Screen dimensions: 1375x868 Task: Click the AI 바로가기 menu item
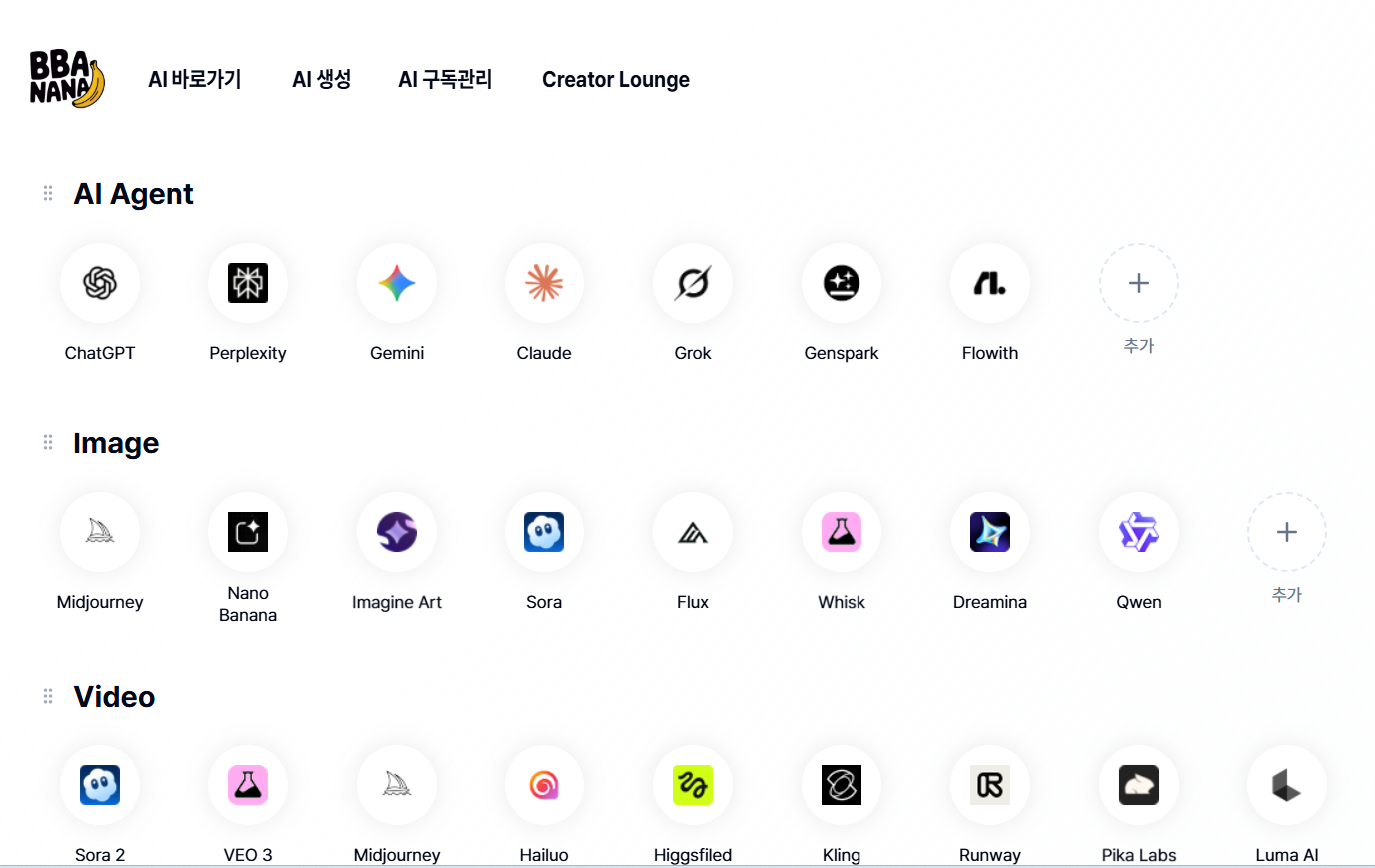pyautogui.click(x=194, y=80)
